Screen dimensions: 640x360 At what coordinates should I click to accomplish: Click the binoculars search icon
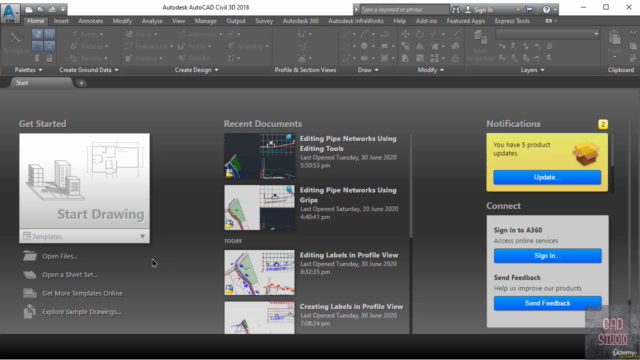tap(456, 9)
